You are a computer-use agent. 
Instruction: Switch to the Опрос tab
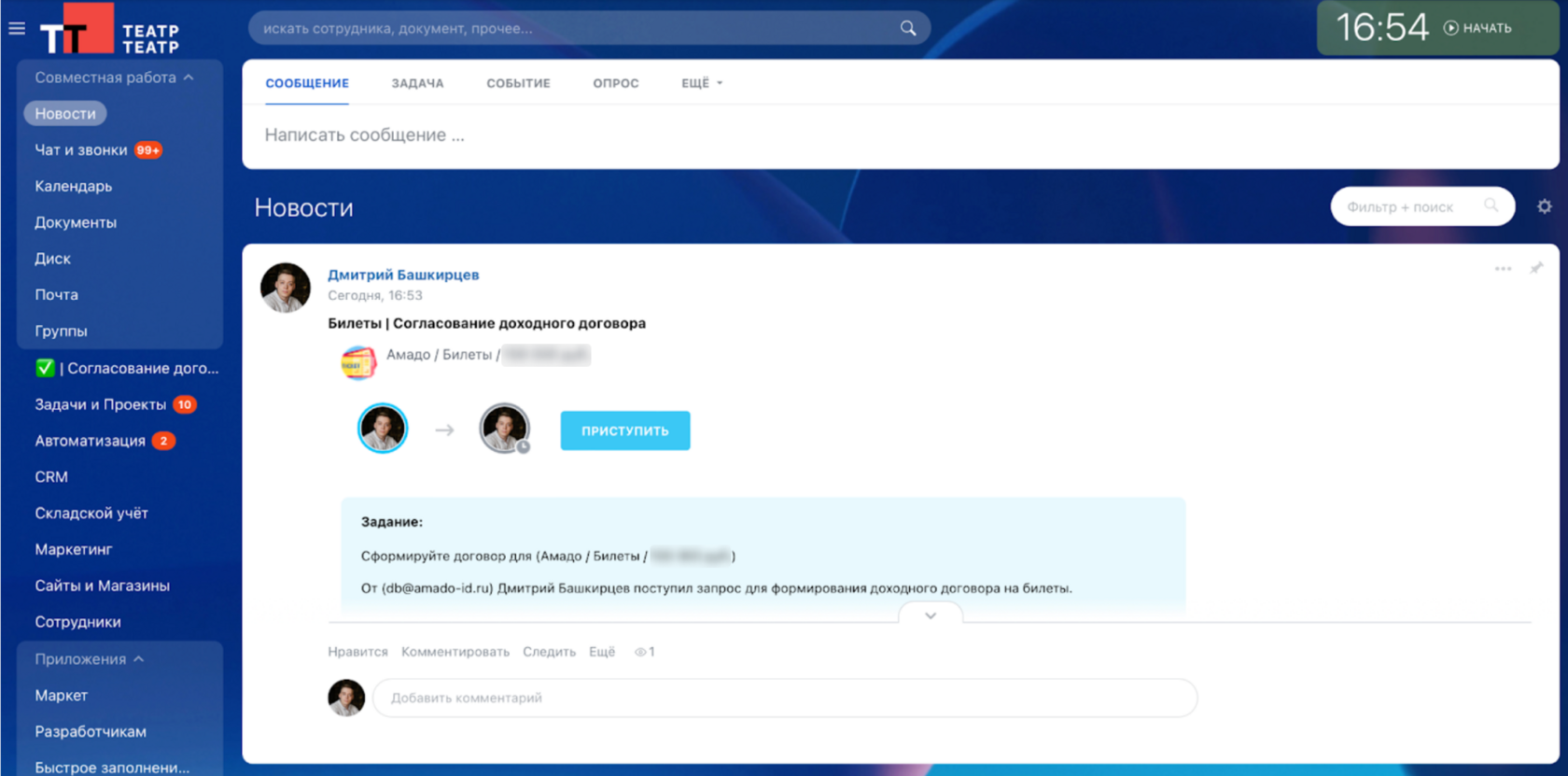point(616,83)
